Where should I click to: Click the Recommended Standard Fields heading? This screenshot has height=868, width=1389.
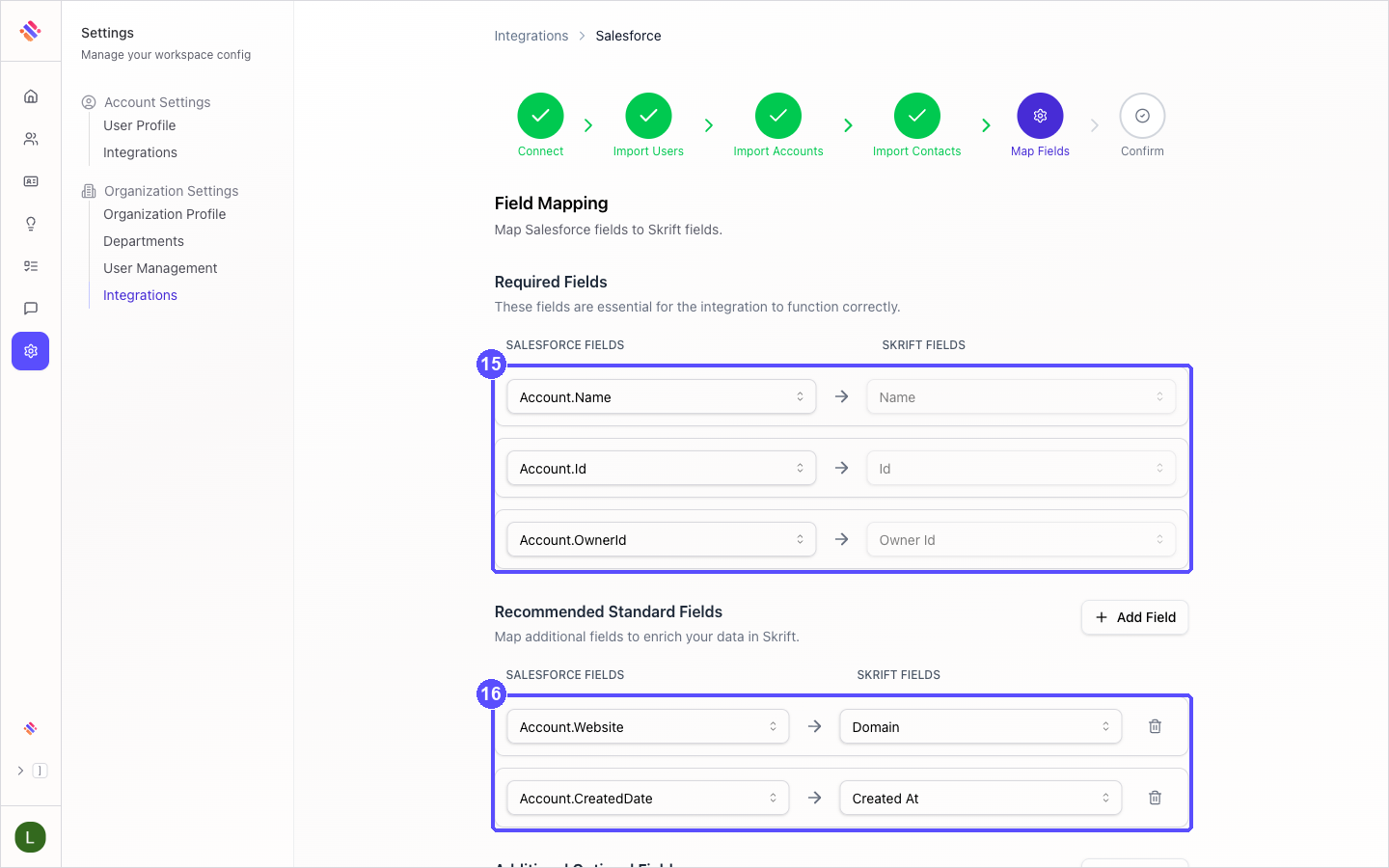click(609, 611)
